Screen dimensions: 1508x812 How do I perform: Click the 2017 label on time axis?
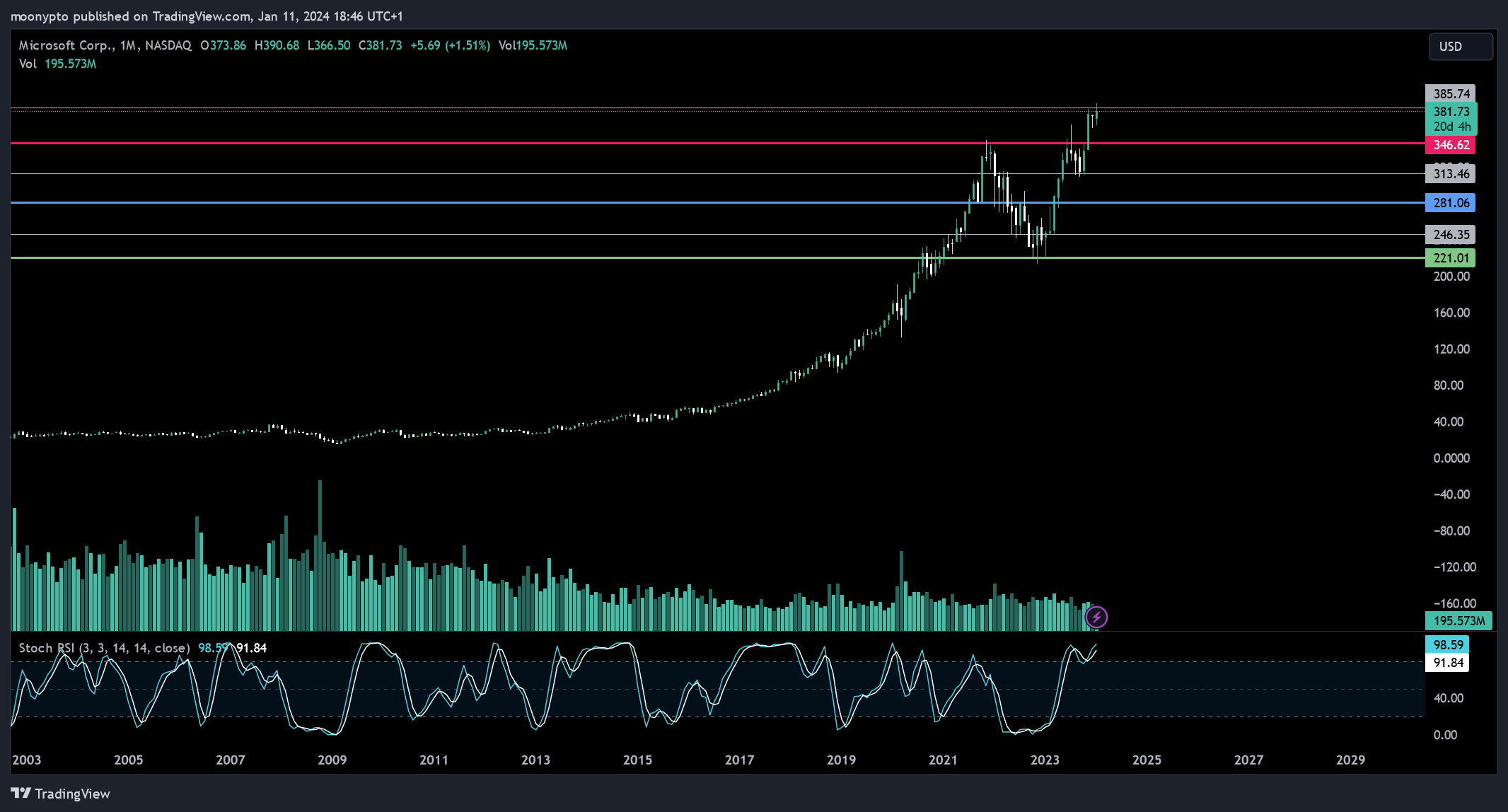(x=739, y=760)
